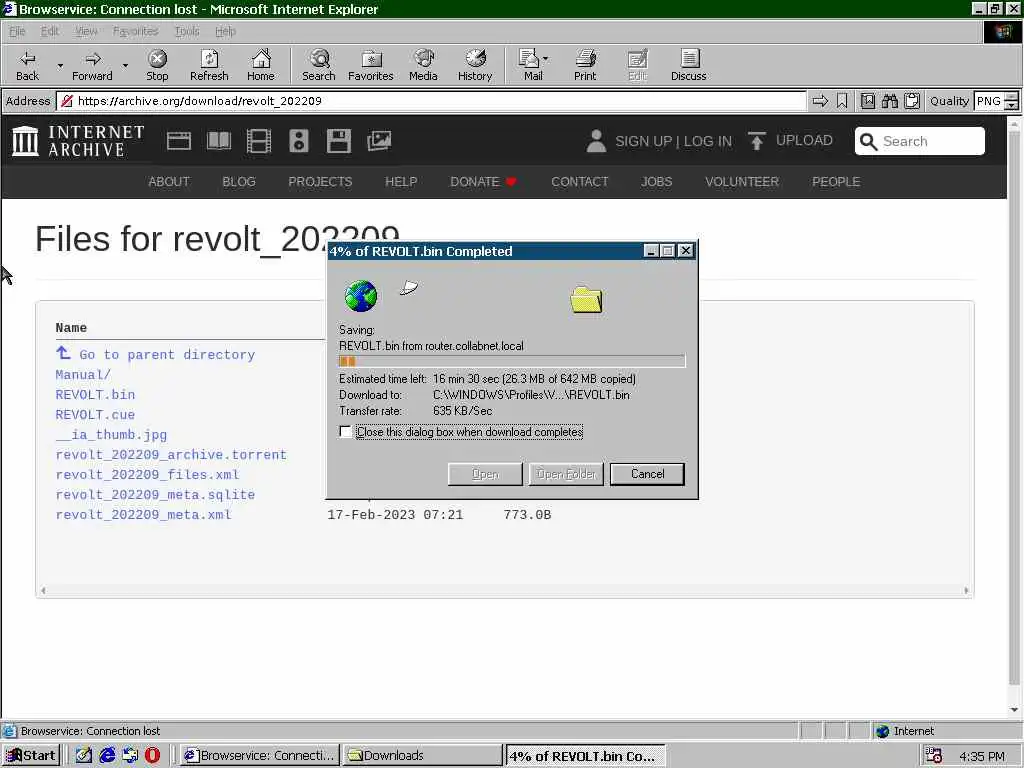The image size is (1024, 768).
Task: Open the Forward history dropdown arrow
Action: [x=125, y=65]
